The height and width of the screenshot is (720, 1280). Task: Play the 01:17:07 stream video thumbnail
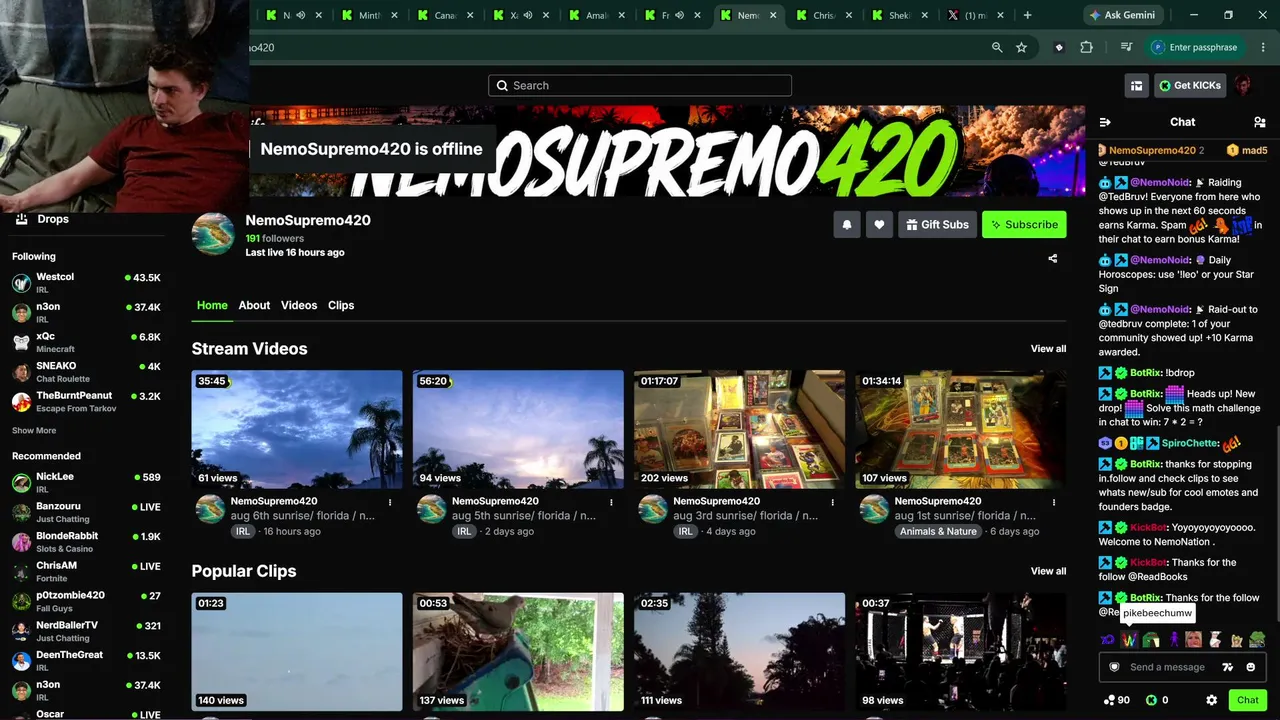(x=739, y=430)
